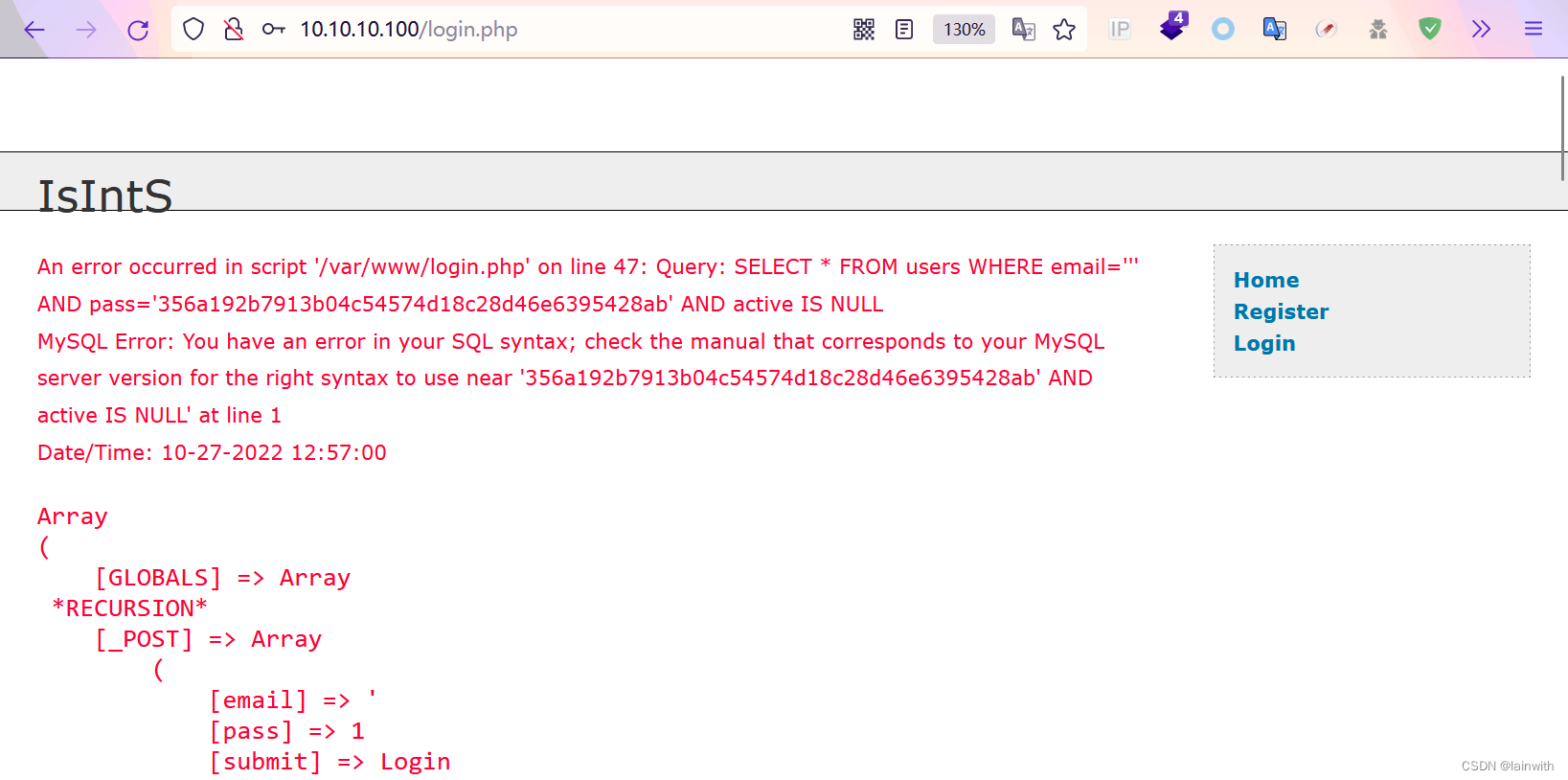Click the forward navigation arrow
The image size is (1568, 780).
pos(86,30)
